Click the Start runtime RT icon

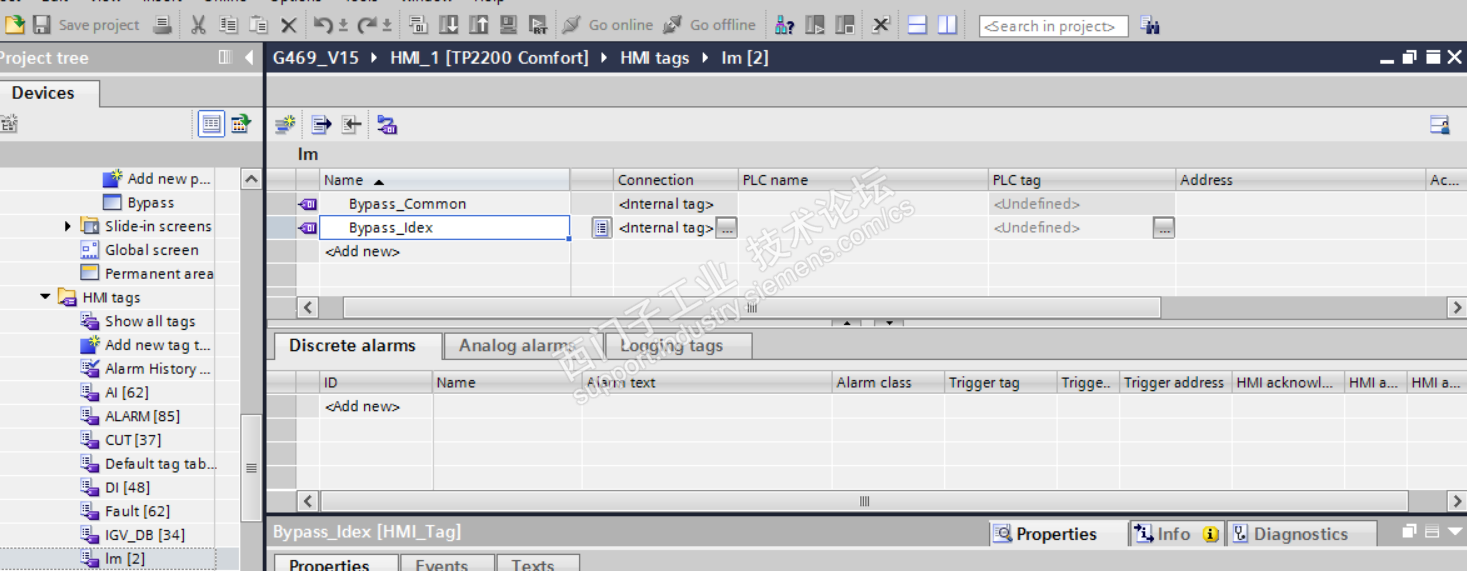pyautogui.click(x=538, y=25)
